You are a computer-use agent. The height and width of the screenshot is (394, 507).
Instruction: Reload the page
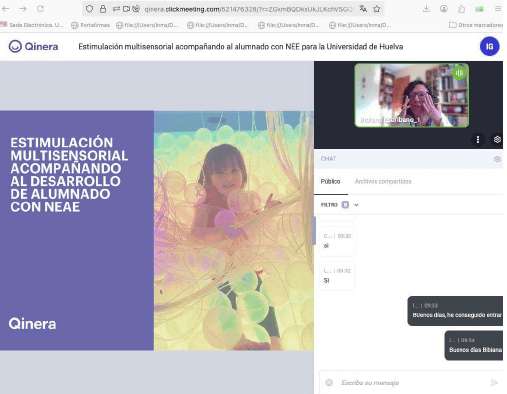point(40,9)
